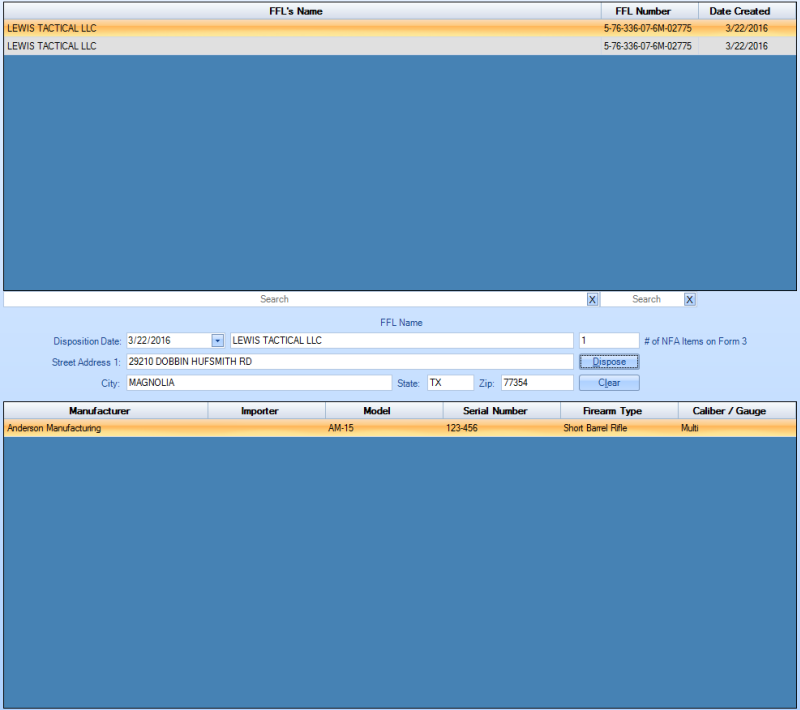
Task: Select the gray LEWIS TACTICAL LLC row
Action: coord(399,46)
